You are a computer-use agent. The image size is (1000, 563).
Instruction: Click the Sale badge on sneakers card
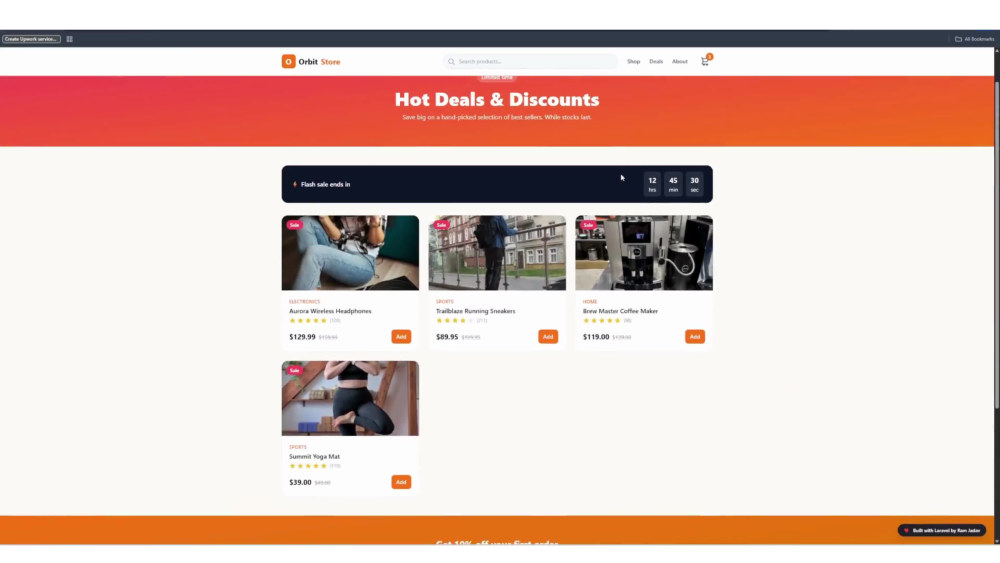point(441,224)
